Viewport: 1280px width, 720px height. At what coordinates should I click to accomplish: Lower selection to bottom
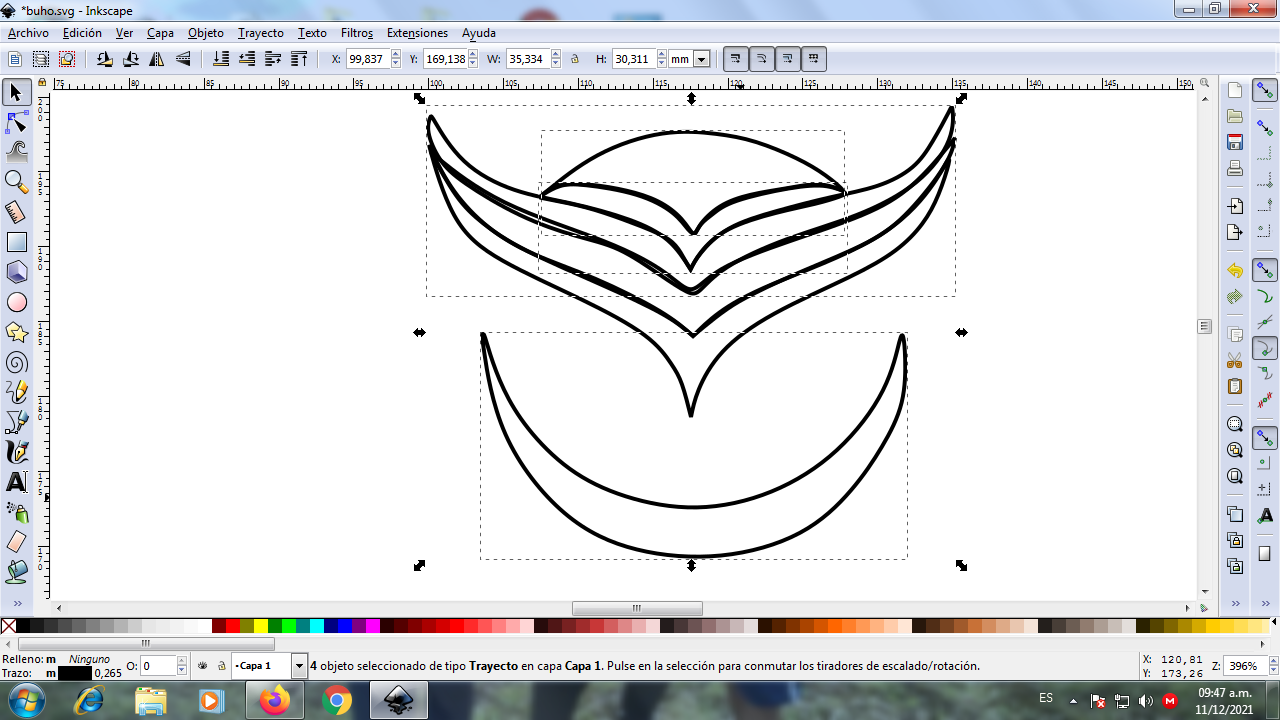click(221, 59)
